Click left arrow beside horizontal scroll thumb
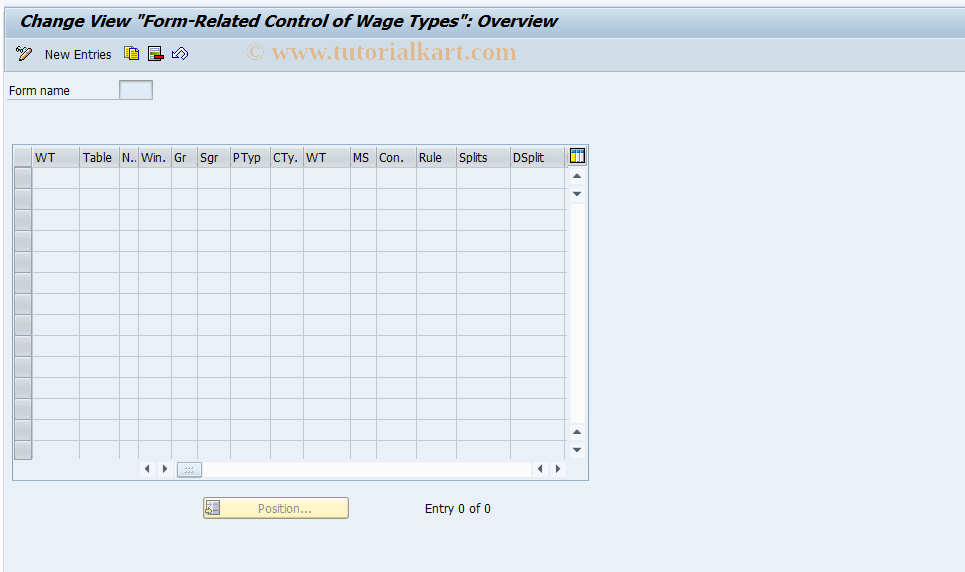This screenshot has height=572, width=965. tap(147, 469)
